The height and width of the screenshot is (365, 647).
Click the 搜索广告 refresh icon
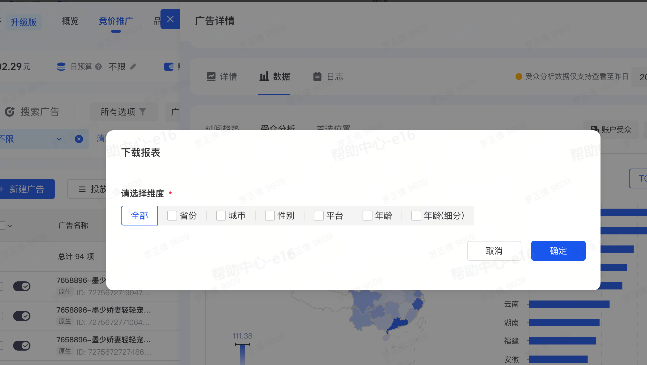tap(9, 112)
